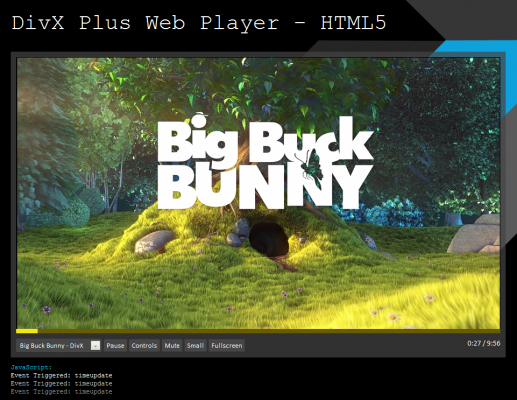Viewport: 517px width, 400px height.
Task: Switch player to Small size
Action: (x=195, y=346)
